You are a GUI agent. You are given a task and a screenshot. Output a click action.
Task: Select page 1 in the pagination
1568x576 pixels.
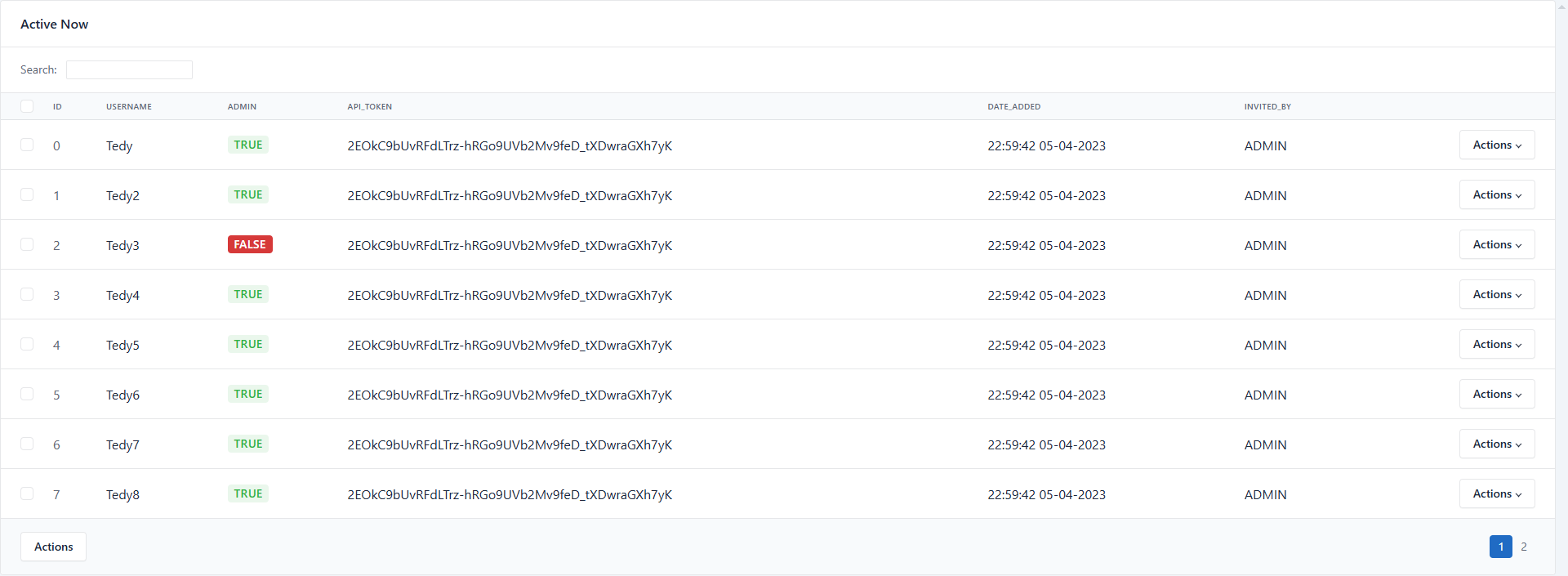click(1501, 547)
